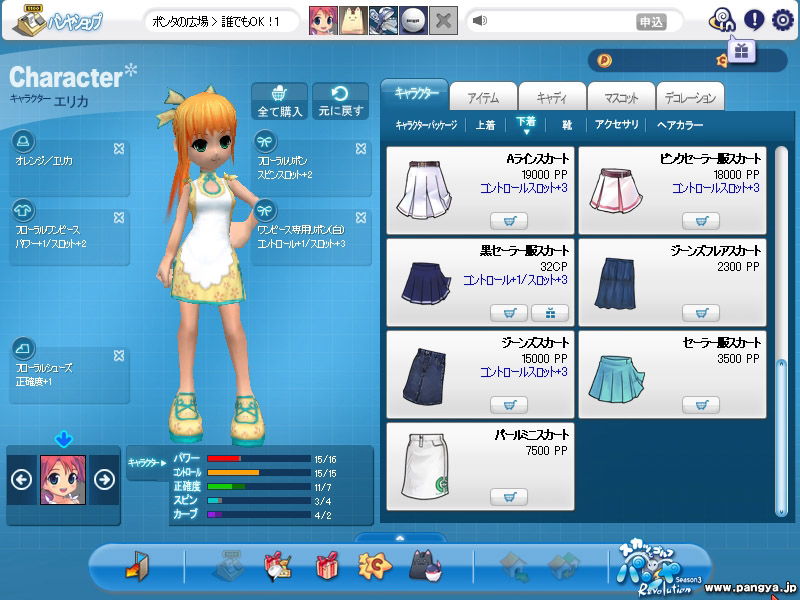
Task: Click the golf ball icon in top bar
Action: [413, 20]
